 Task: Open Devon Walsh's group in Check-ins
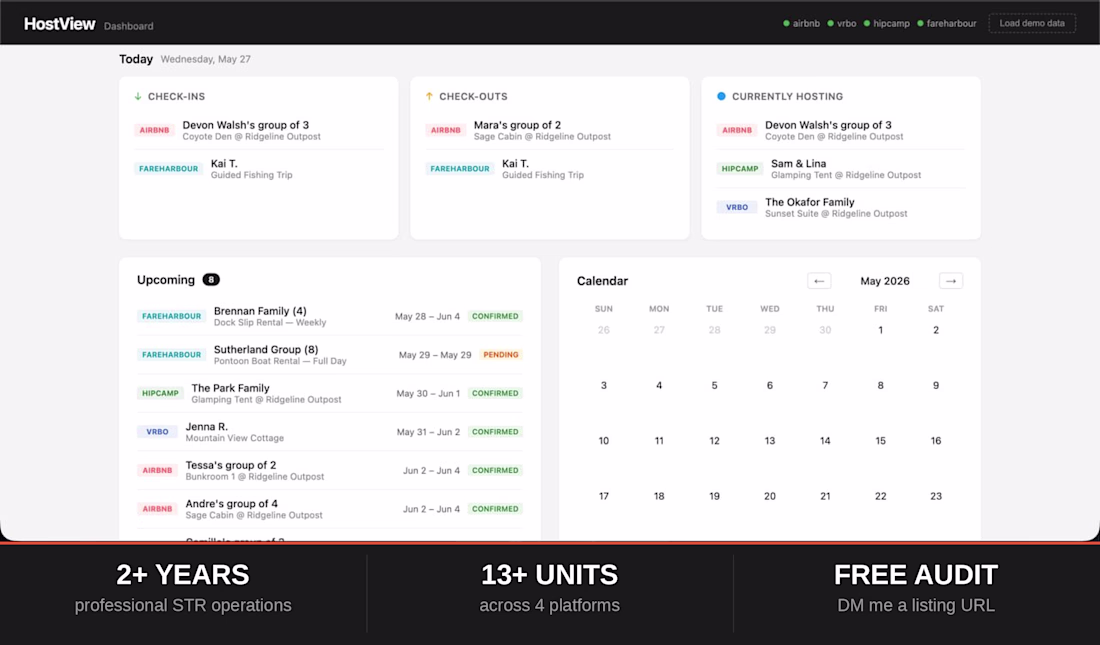259,130
